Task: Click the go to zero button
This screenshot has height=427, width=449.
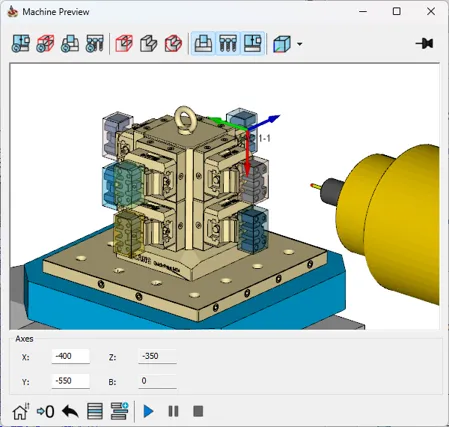Action: click(45, 411)
